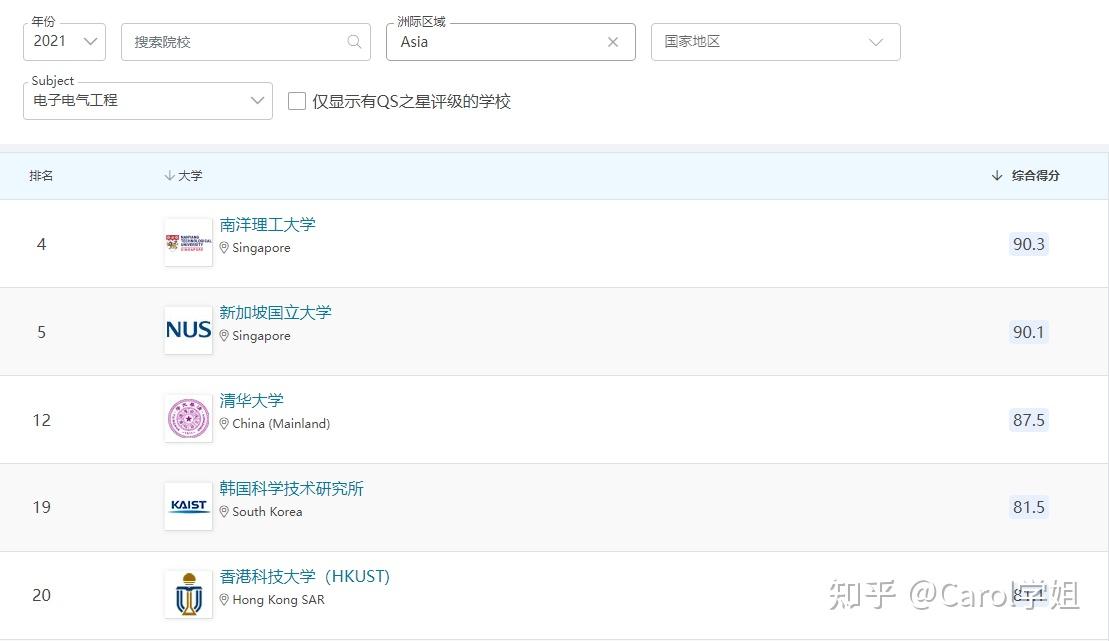This screenshot has height=641, width=1109.
Task: Sort by overall score column
Action: click(1026, 175)
